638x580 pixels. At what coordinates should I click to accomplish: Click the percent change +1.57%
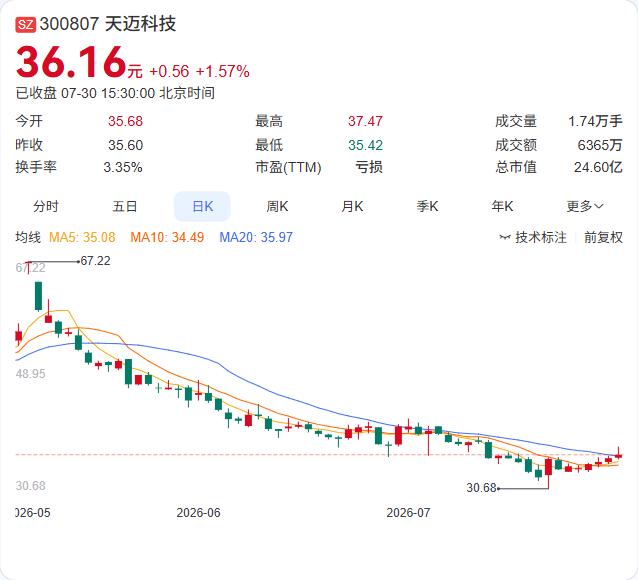tap(223, 71)
